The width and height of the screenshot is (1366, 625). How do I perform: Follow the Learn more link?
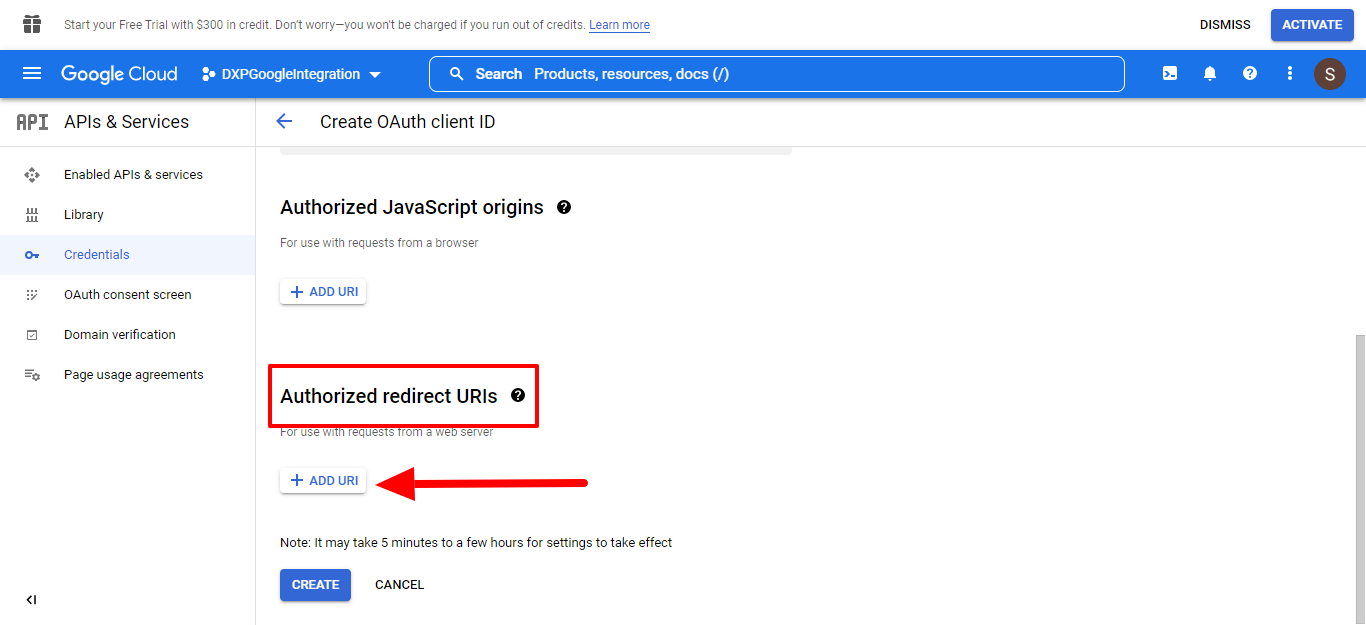tap(619, 25)
